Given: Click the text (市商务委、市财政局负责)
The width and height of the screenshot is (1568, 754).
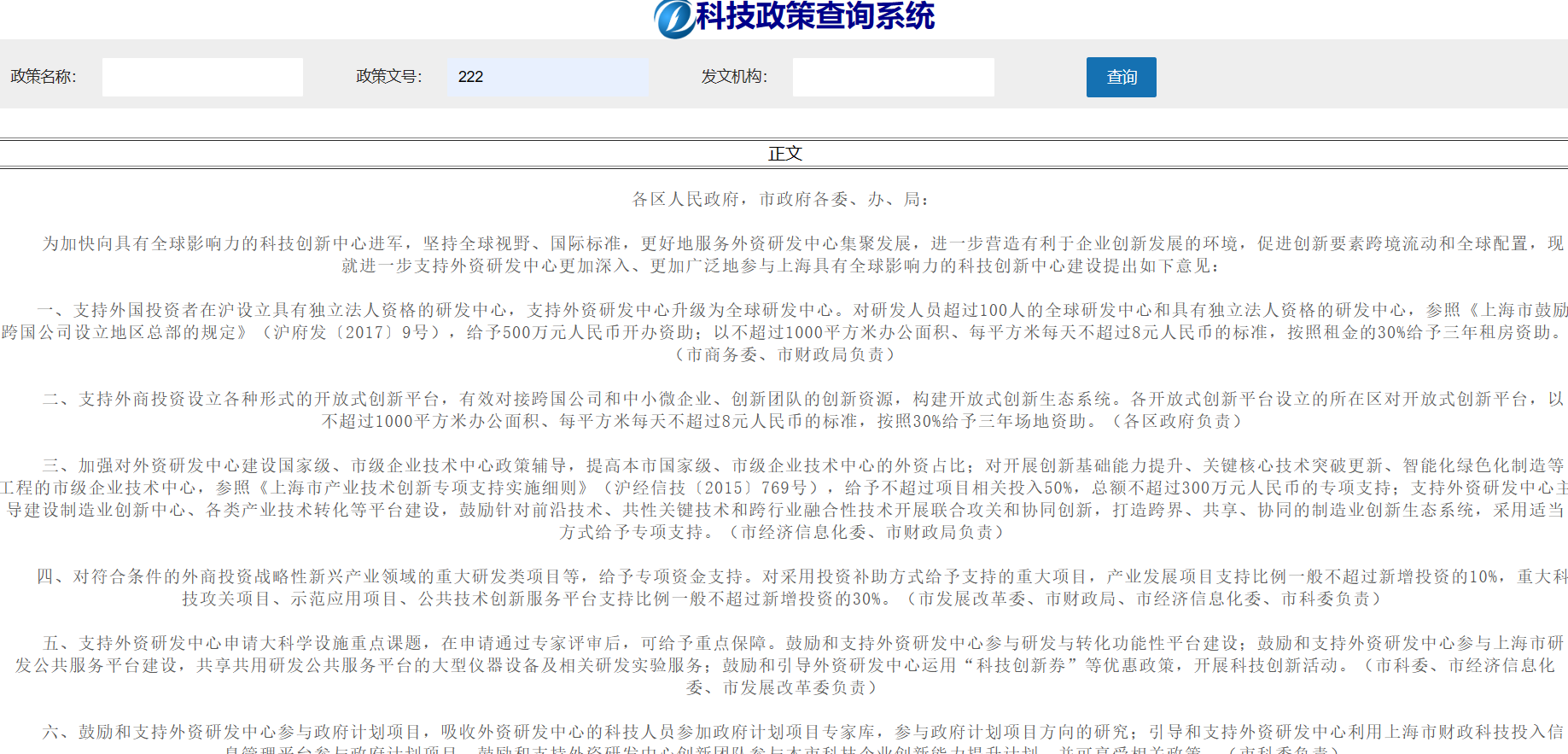Looking at the screenshot, I should 784,354.
